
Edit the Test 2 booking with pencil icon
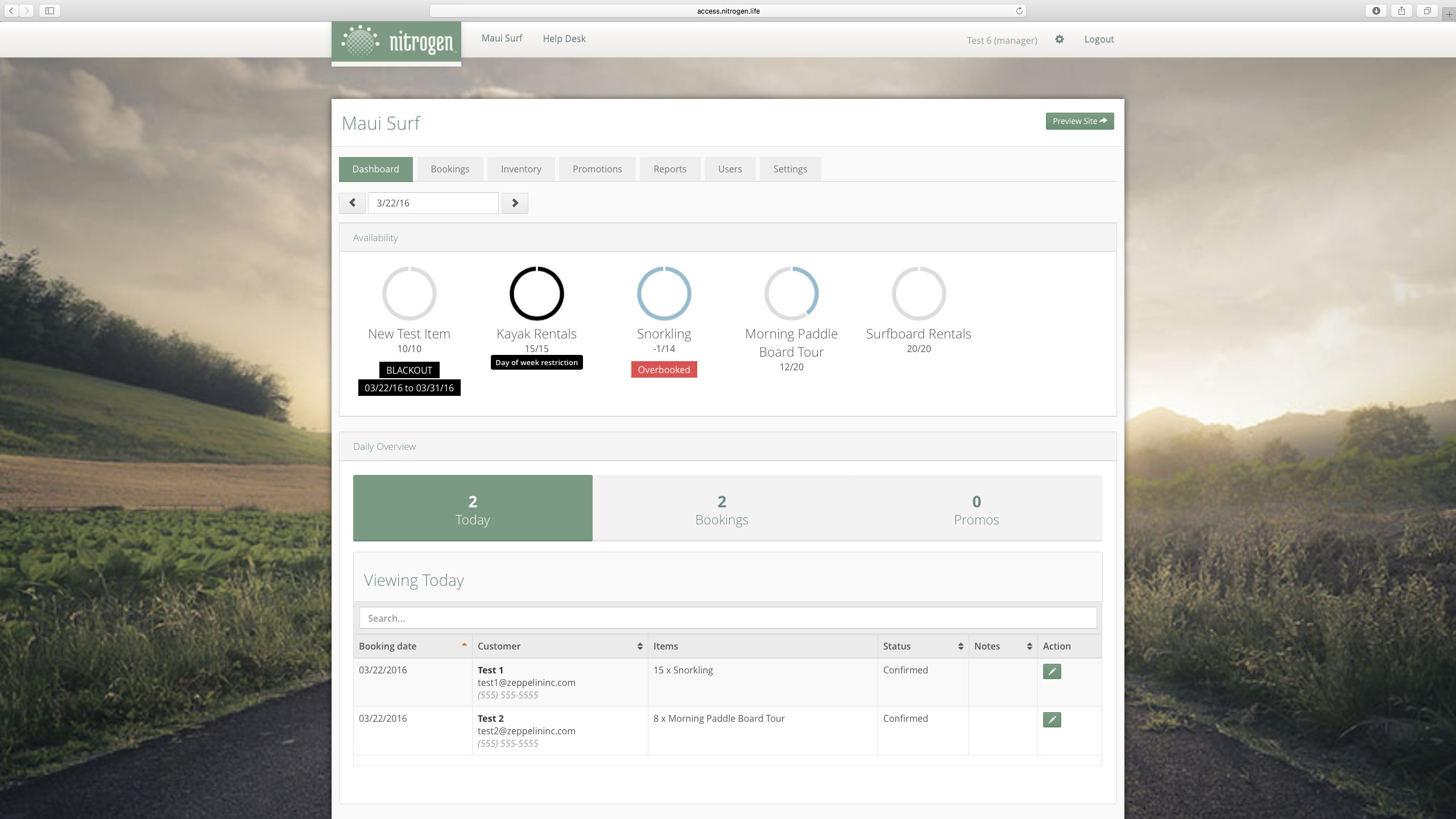click(x=1052, y=719)
